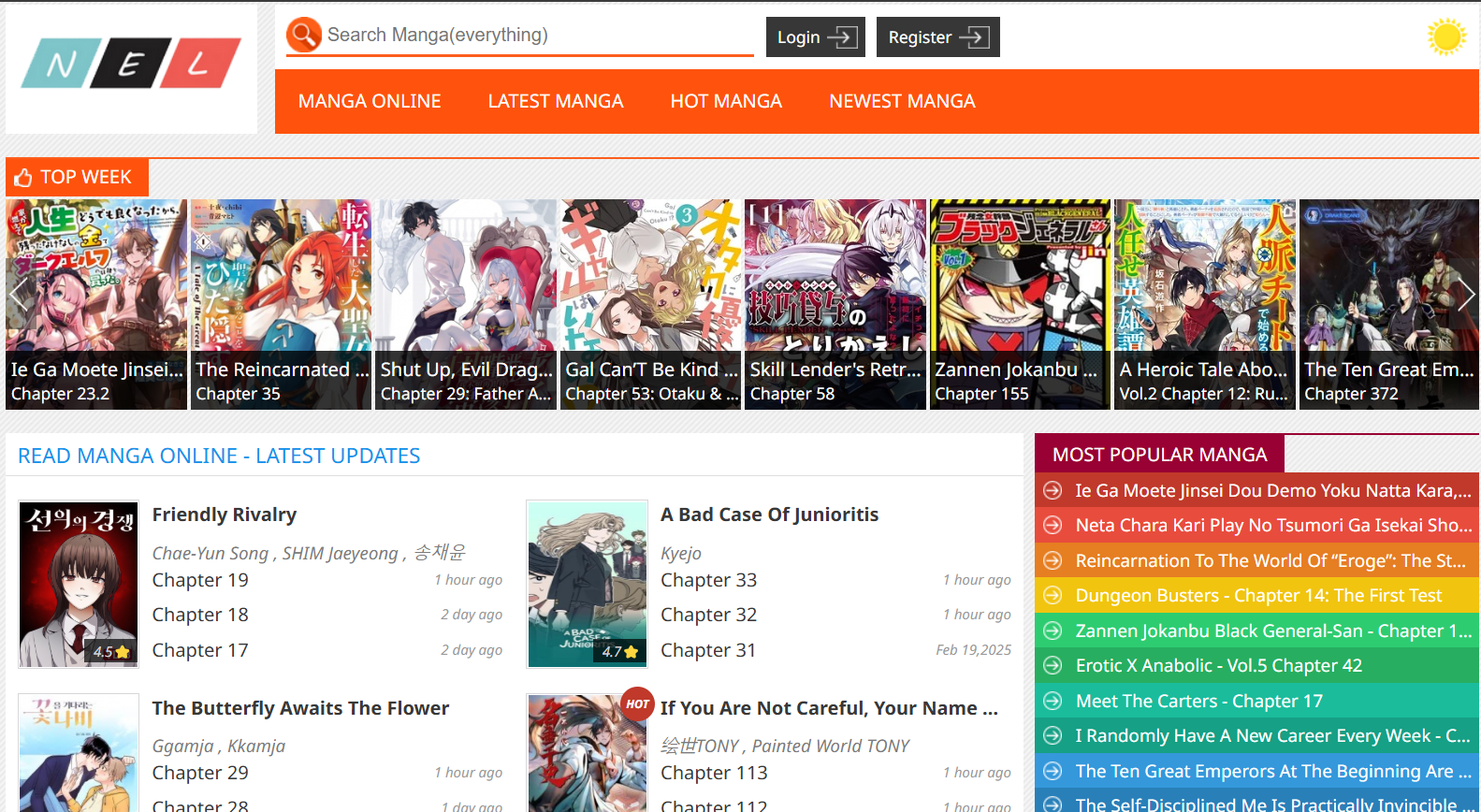Click the HOT badge on If You Are Not Careful
The image size is (1481, 812).
point(637,704)
